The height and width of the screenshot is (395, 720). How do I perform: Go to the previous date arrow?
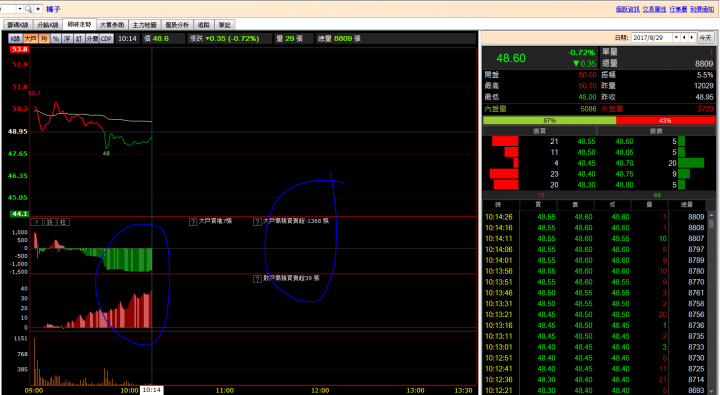tap(684, 38)
